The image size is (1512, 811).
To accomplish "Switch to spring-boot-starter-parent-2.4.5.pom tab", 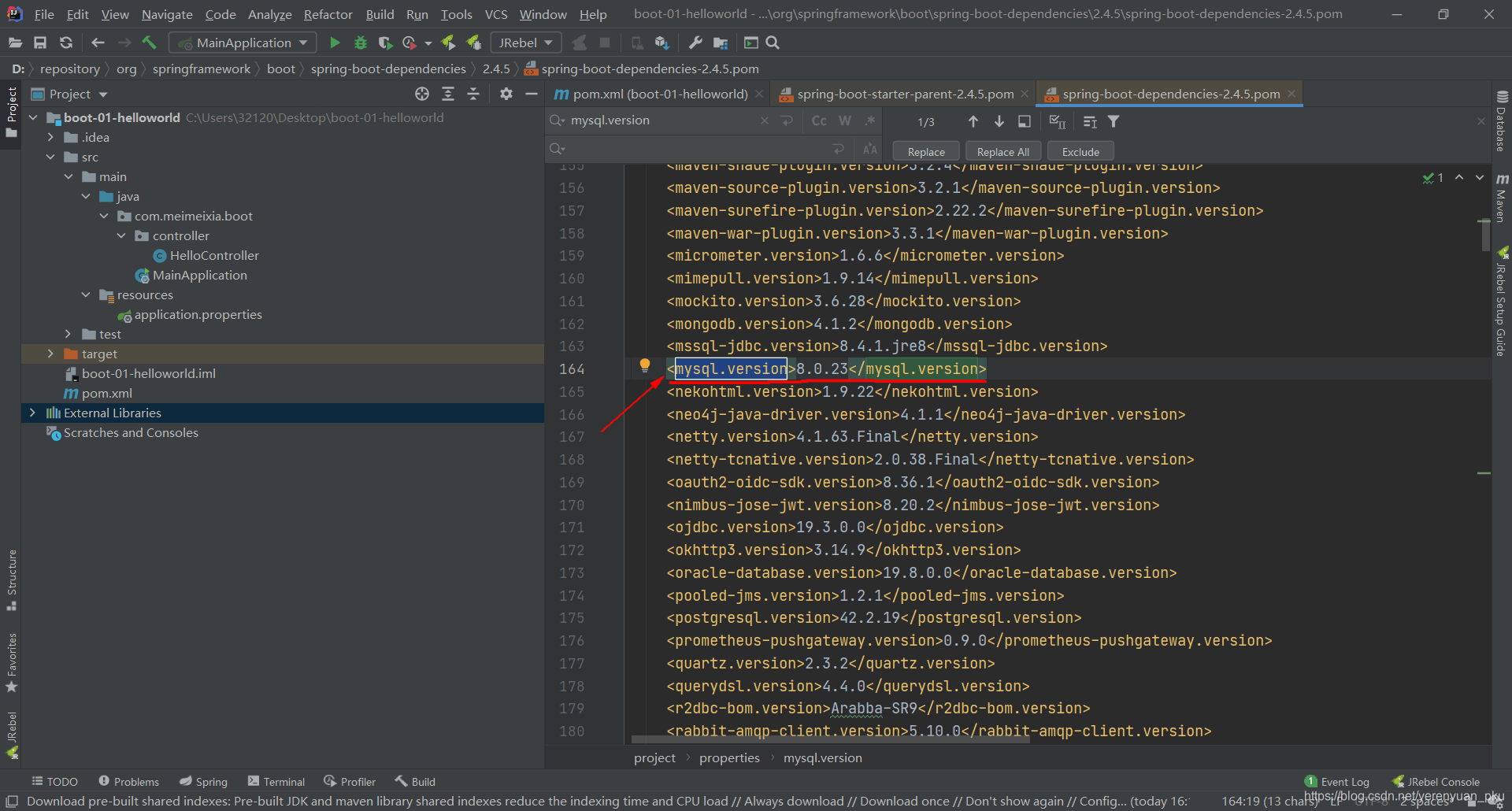I will 905,94.
